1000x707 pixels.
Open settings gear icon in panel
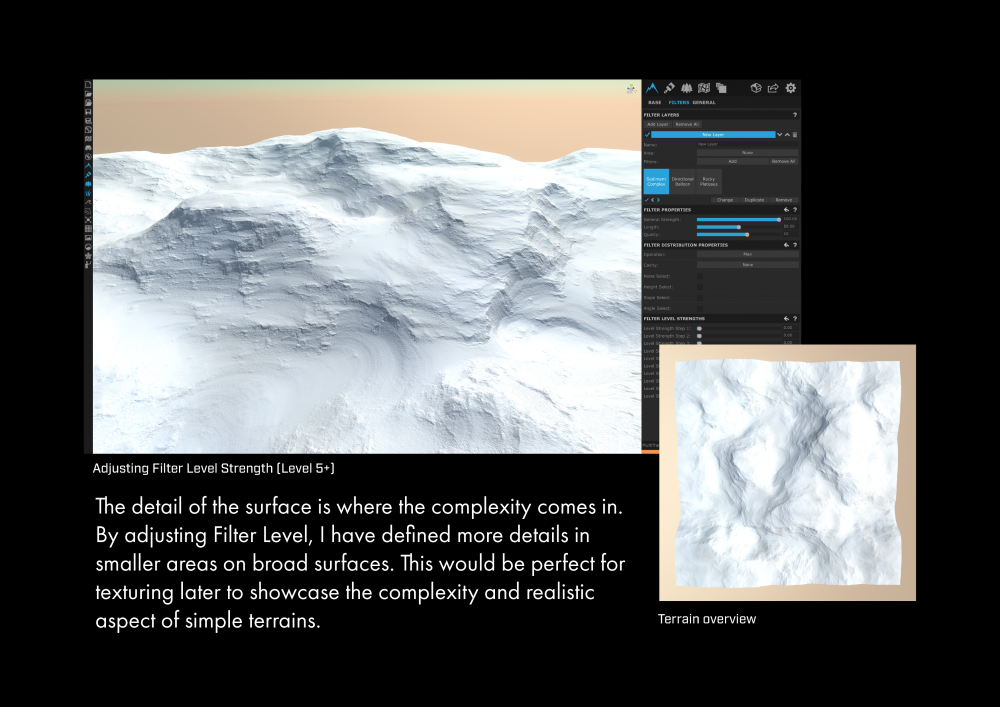pos(790,88)
